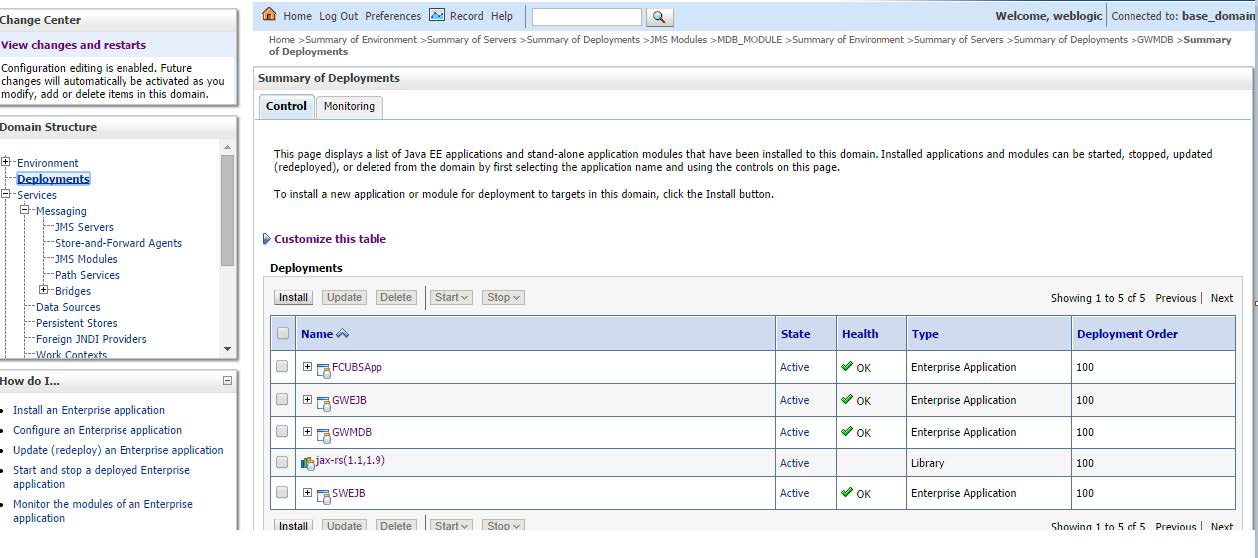The height and width of the screenshot is (558, 1258).
Task: Select Deployments in Domain Structure tree
Action: pos(53,179)
